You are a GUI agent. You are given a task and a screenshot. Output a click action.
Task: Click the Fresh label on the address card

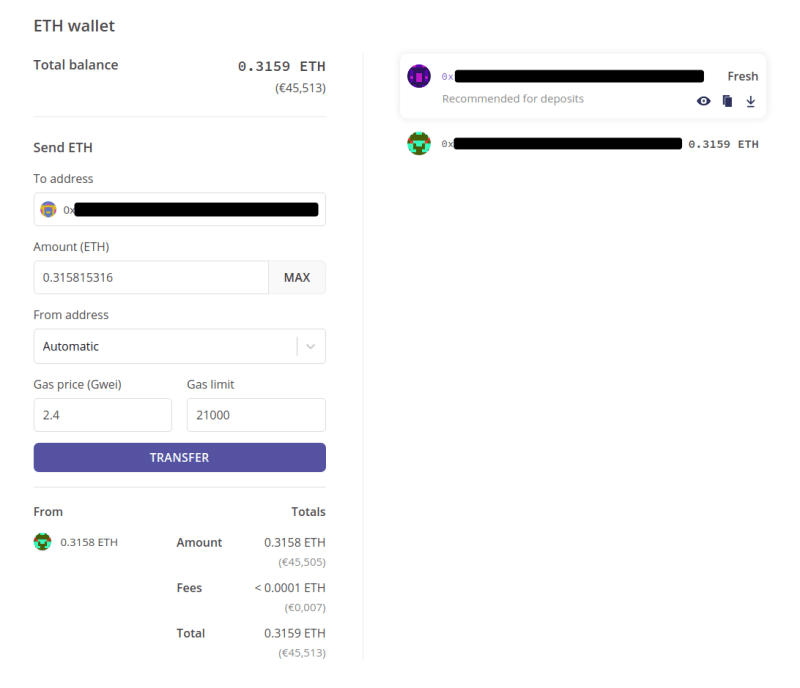tap(743, 75)
